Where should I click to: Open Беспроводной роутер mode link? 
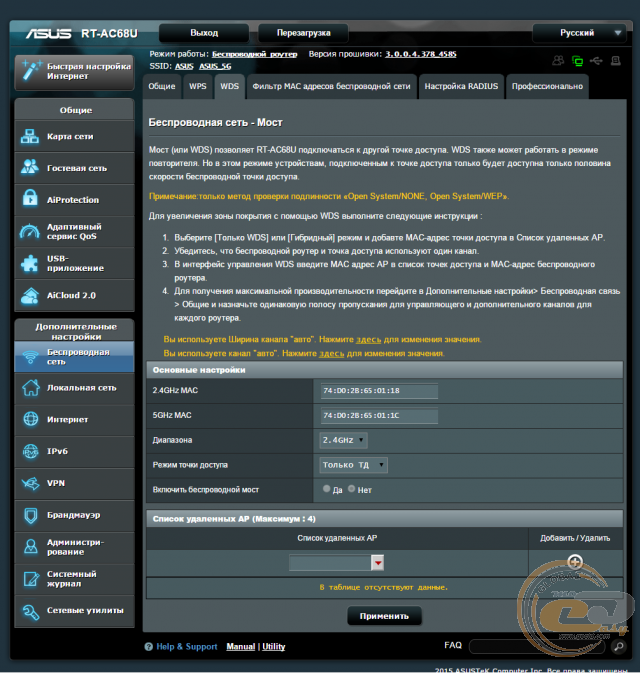(x=255, y=54)
